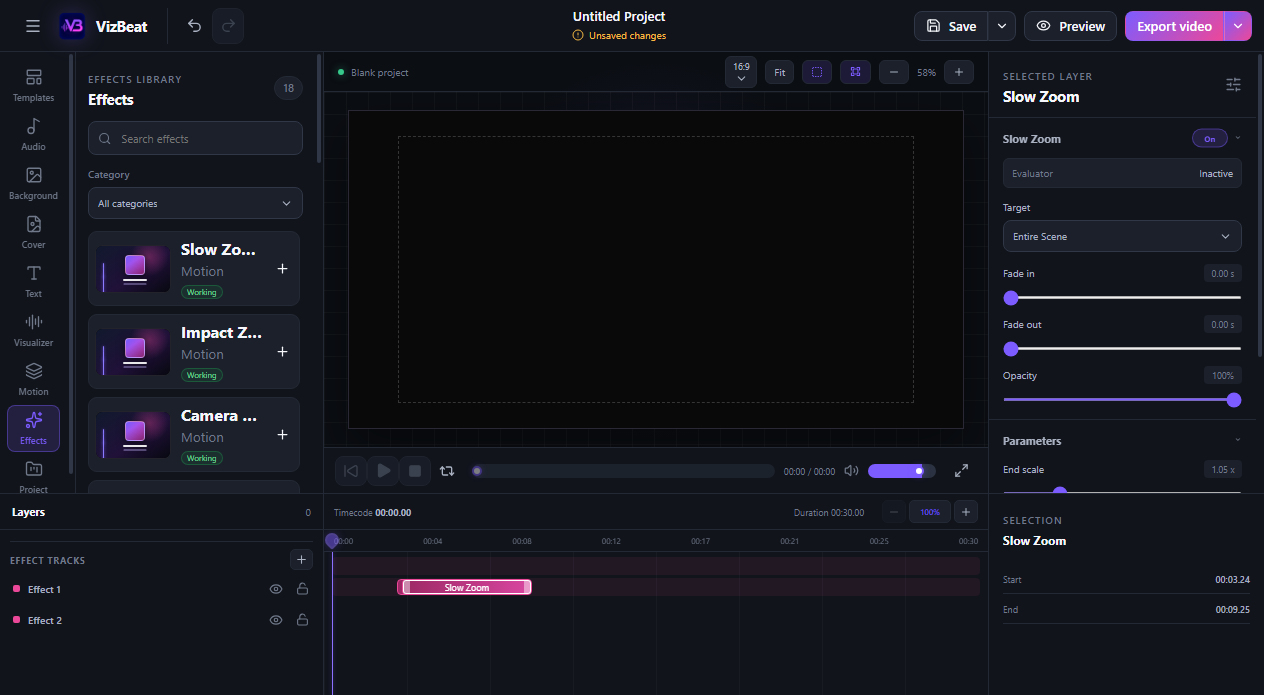
Task: Toggle the Slow Zoom On switch
Action: click(x=1209, y=139)
